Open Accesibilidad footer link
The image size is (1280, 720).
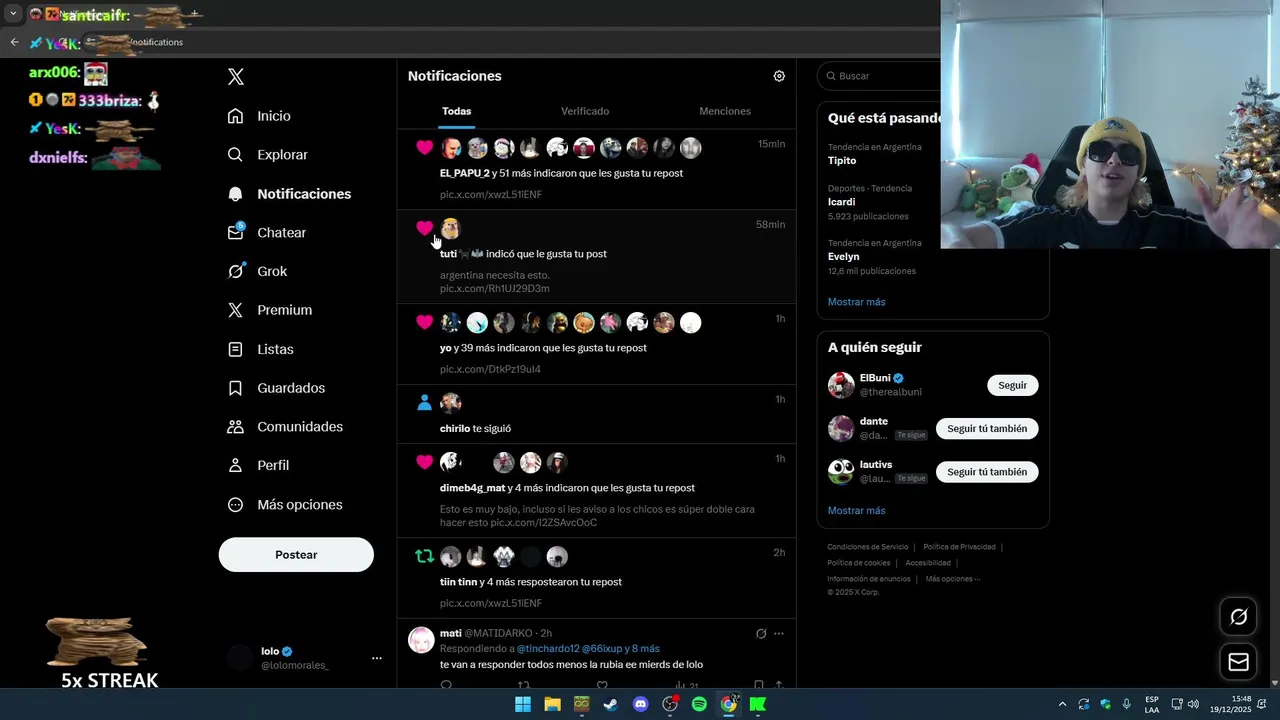(927, 563)
